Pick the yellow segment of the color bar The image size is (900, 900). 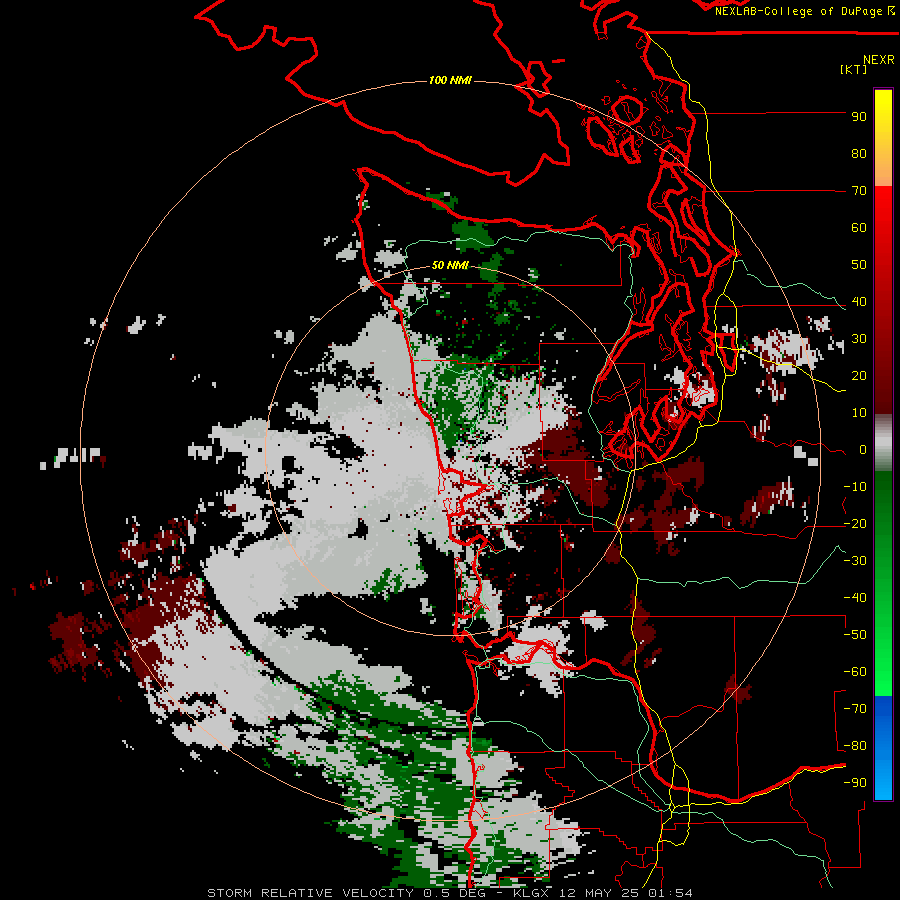click(883, 138)
